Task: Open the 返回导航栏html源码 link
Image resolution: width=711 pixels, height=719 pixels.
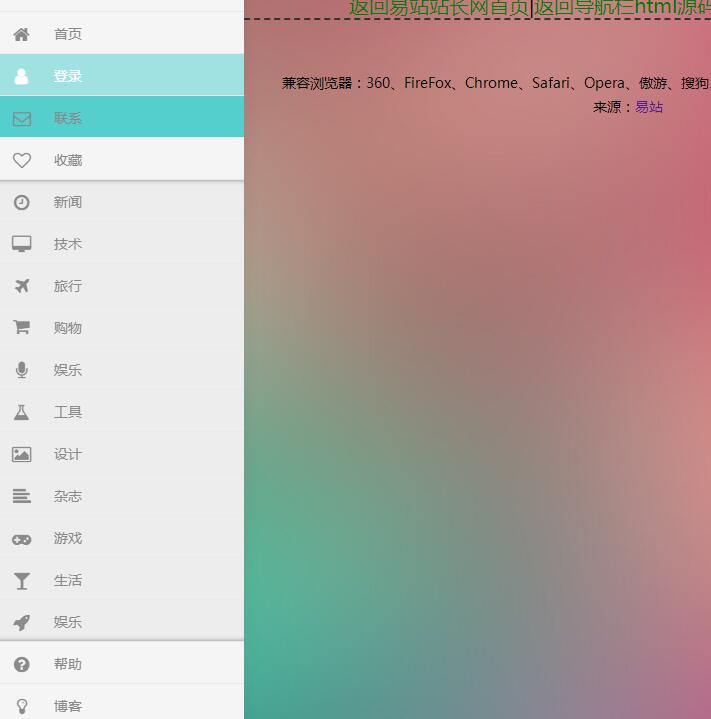Action: coord(622,8)
